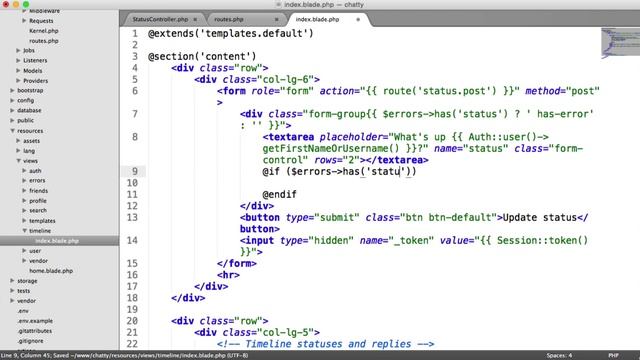The image size is (640, 360).
Task: Expand the Requests folder arrow
Action: (x=24, y=20)
